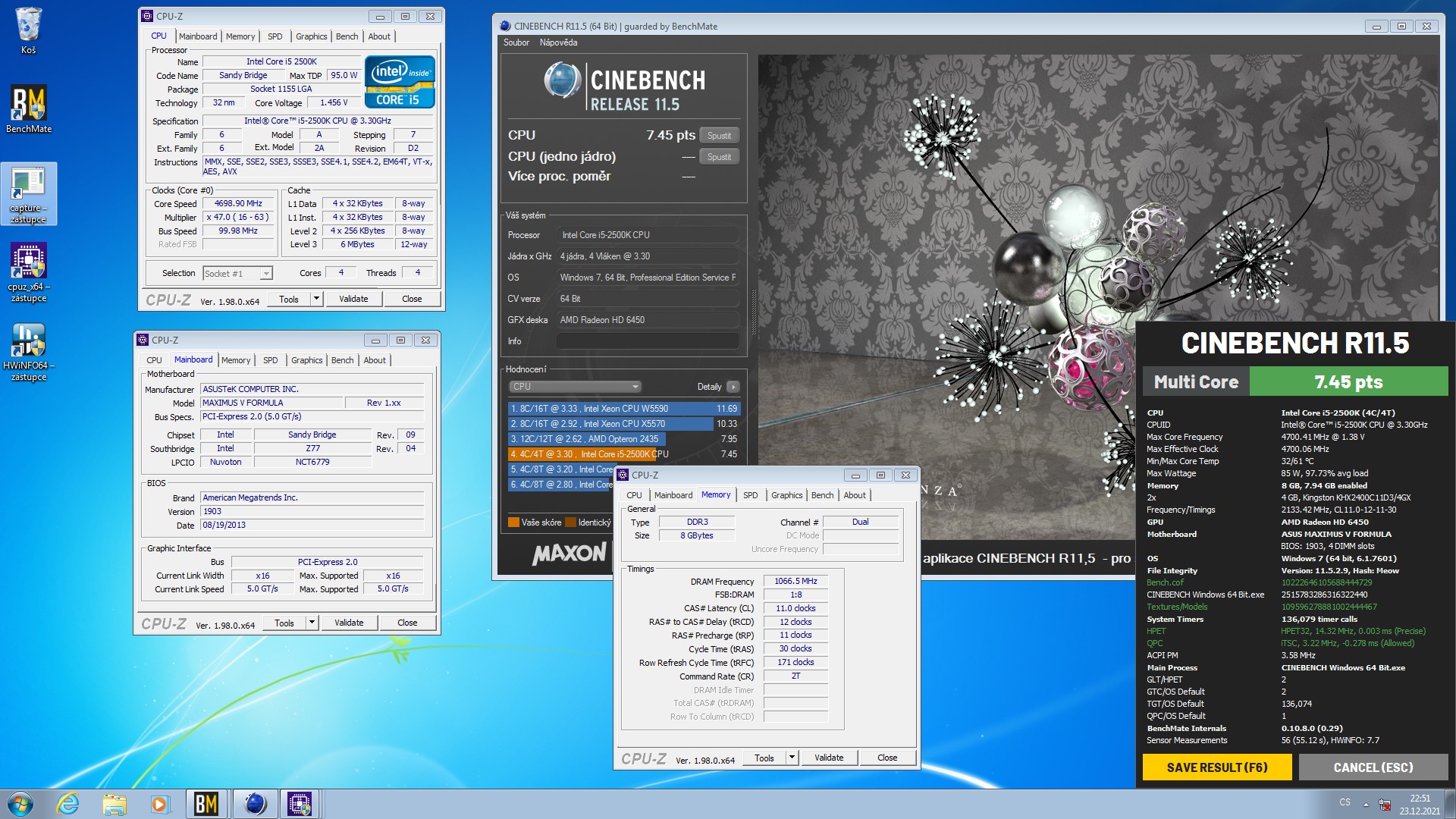This screenshot has width=1456, height=819.
Task: Select highlighted ranking row Core i5-2500K
Action: pyautogui.click(x=623, y=454)
